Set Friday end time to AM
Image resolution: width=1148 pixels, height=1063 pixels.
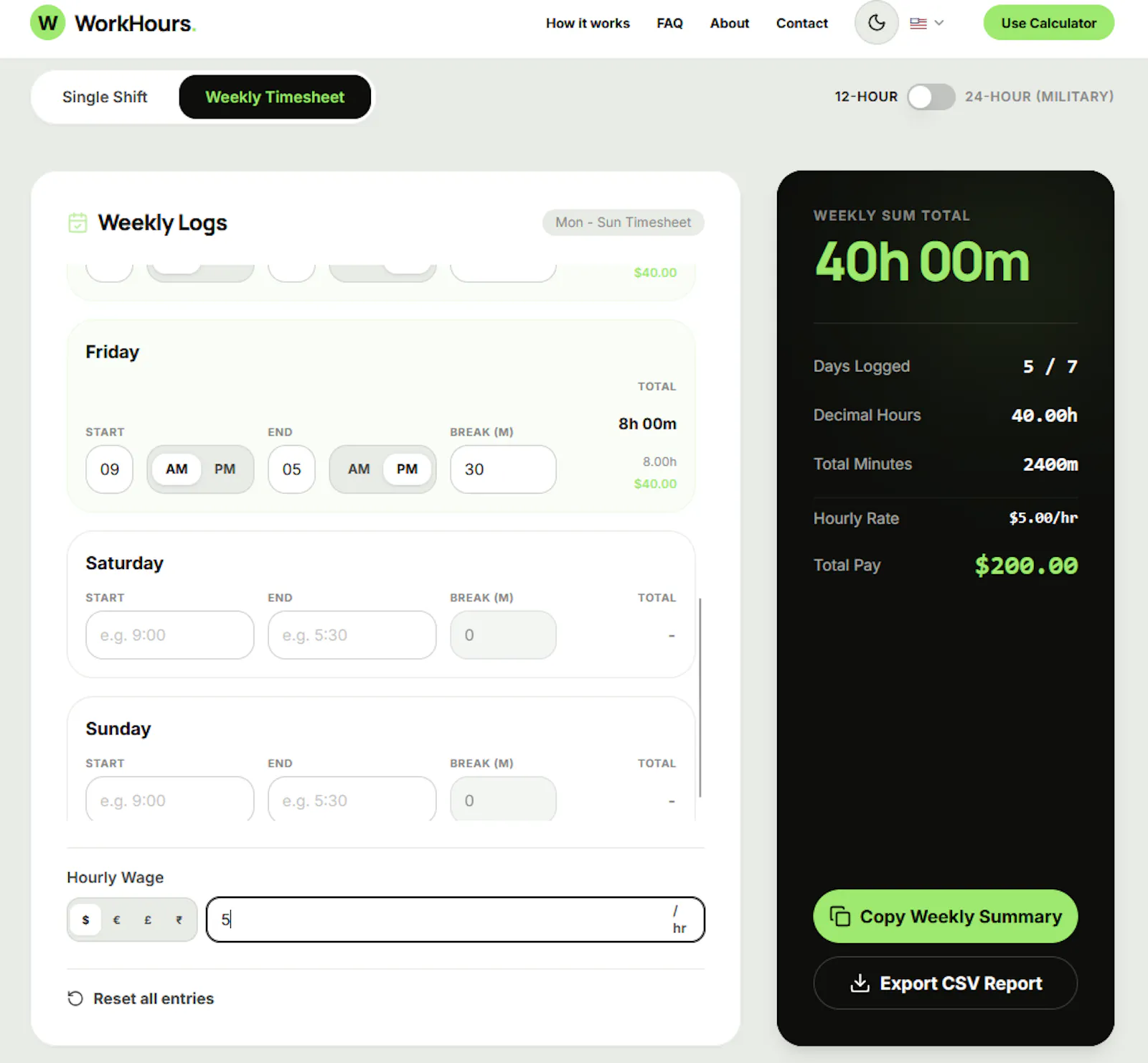click(x=359, y=469)
